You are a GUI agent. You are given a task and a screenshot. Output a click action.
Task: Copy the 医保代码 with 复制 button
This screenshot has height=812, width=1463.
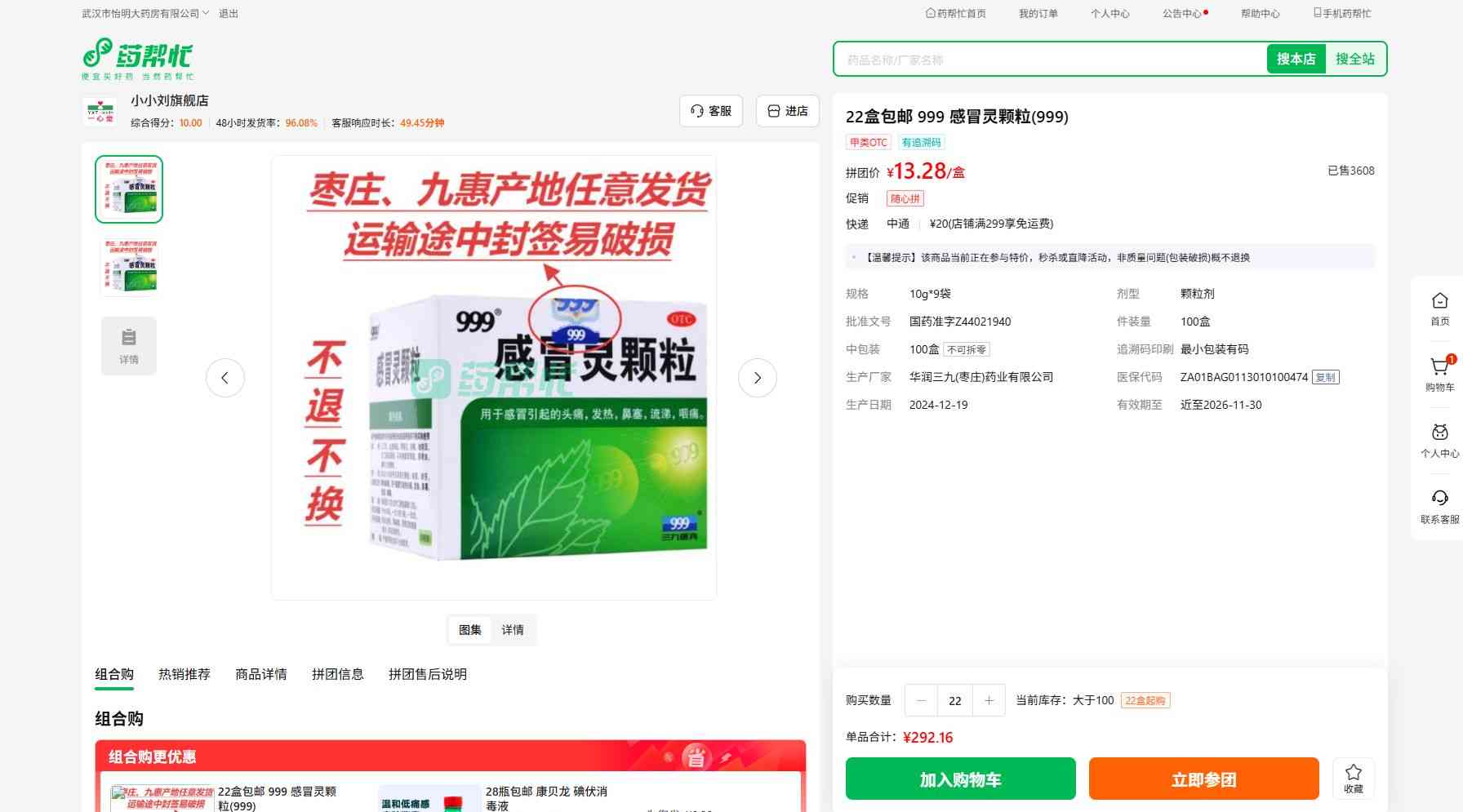coord(1325,377)
